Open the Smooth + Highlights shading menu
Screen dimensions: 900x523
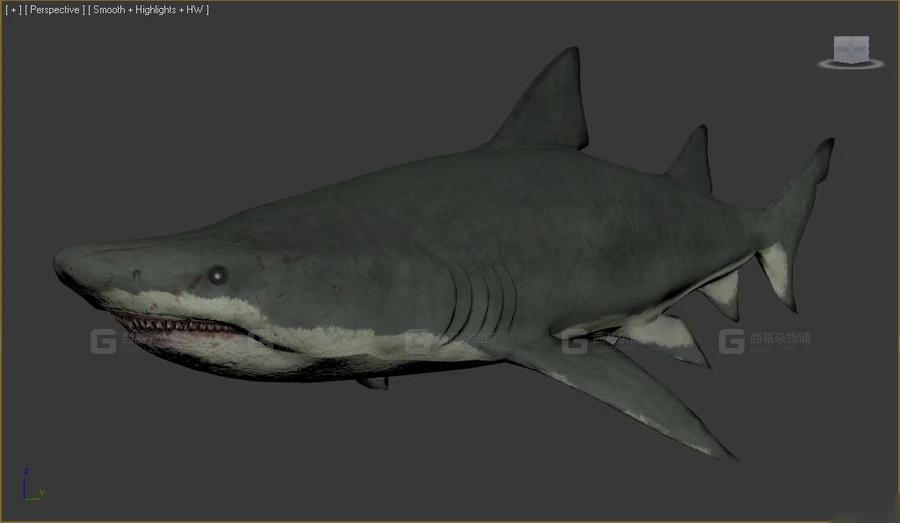point(148,10)
